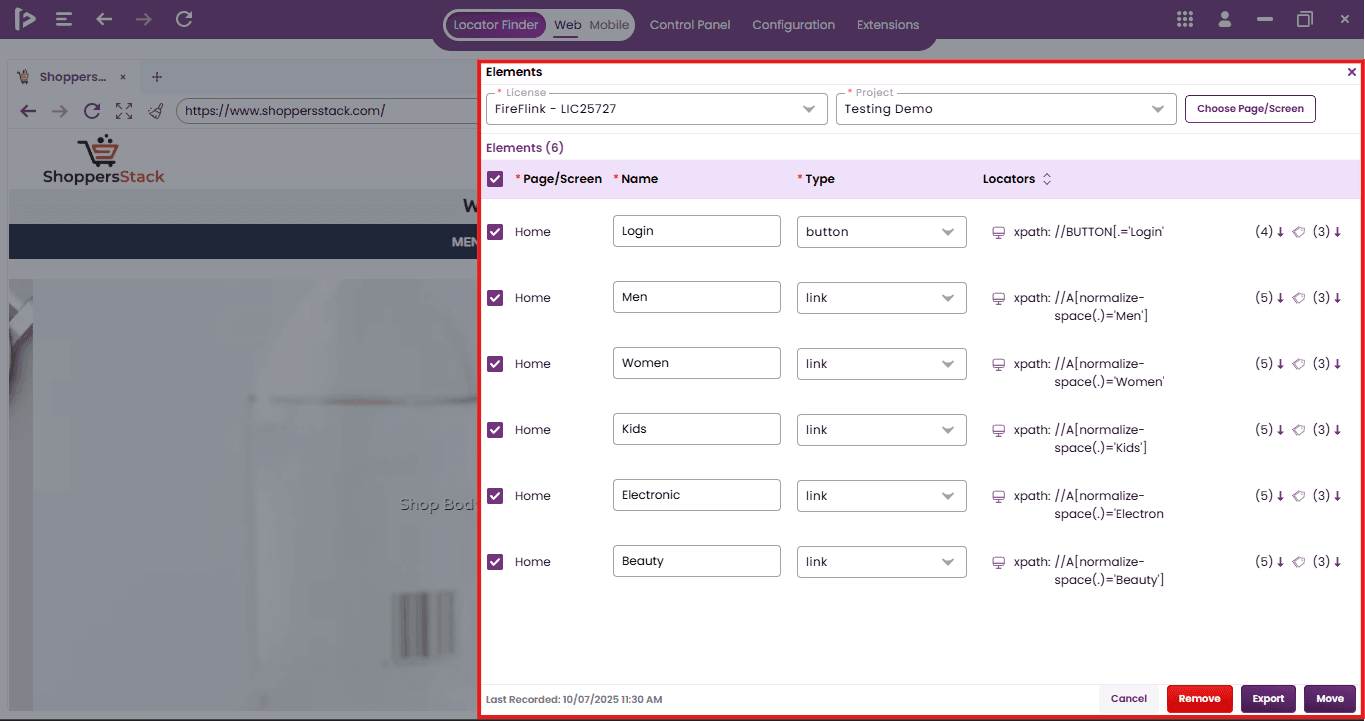Uncheck the Kids element checkbox
Viewport: 1365px width, 721px height.
(495, 430)
